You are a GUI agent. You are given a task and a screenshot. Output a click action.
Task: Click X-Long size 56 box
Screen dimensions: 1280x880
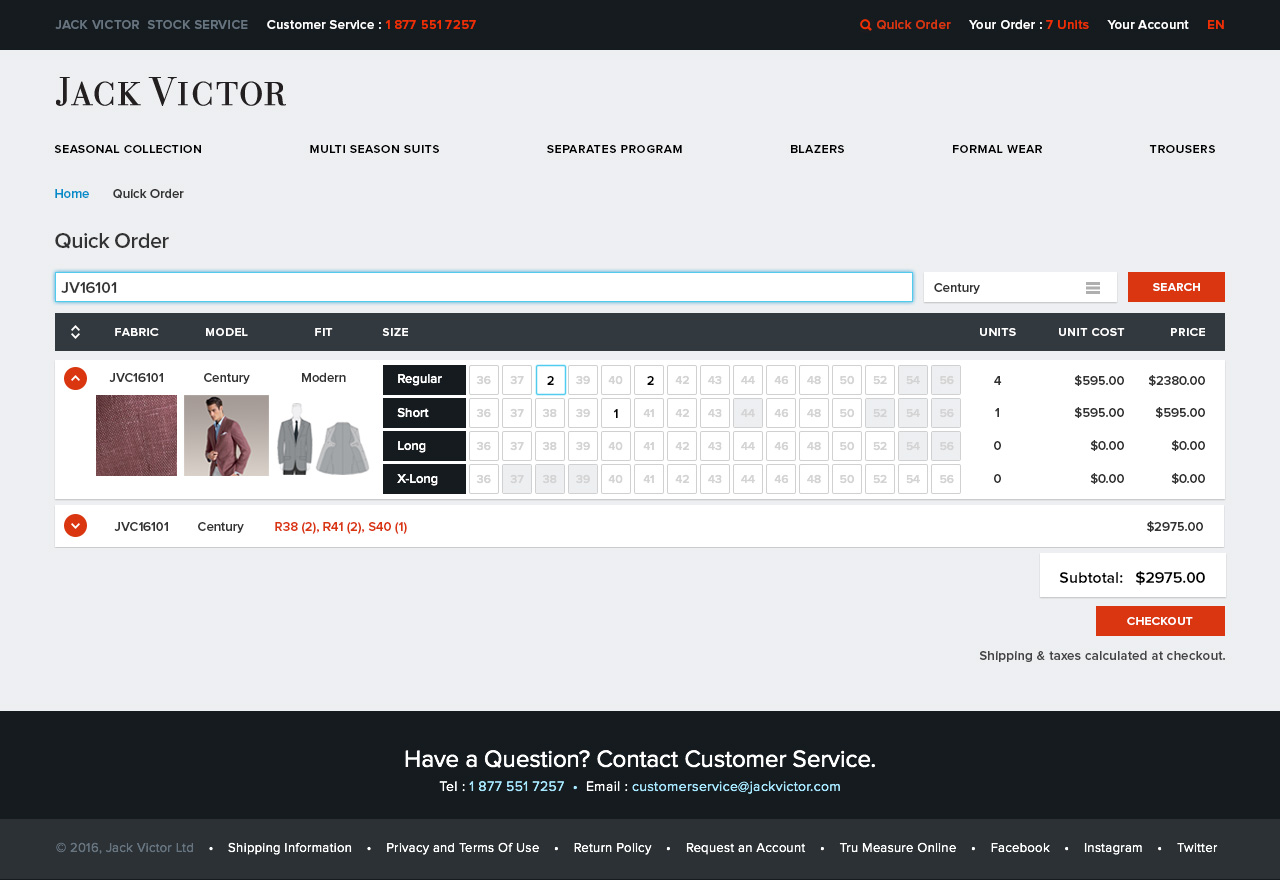click(946, 479)
